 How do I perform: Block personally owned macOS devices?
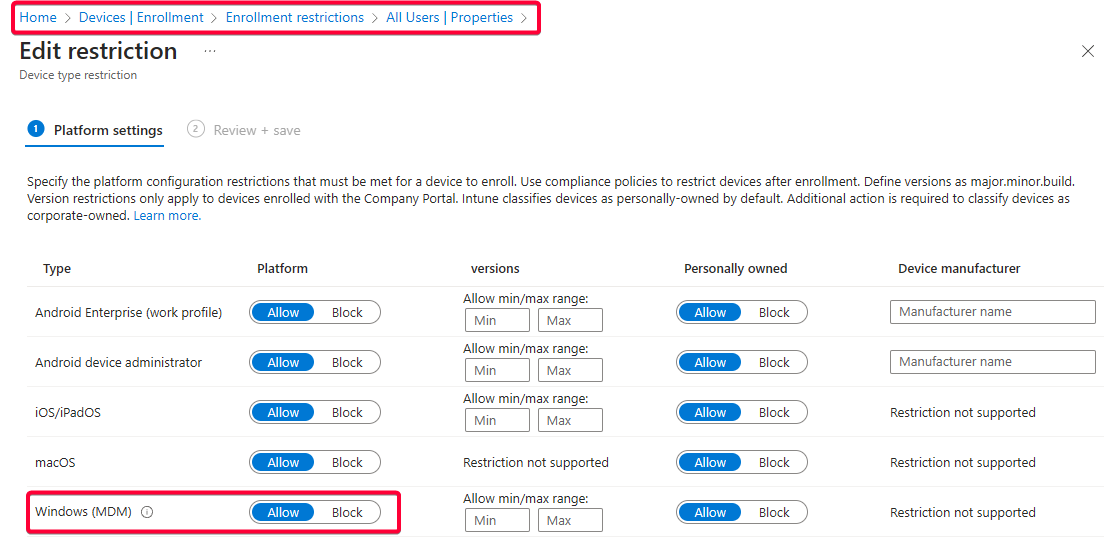(774, 462)
